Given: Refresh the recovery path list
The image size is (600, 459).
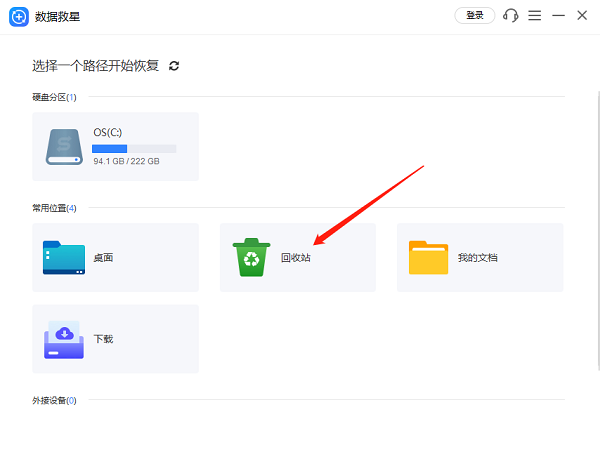Looking at the screenshot, I should pyautogui.click(x=175, y=66).
